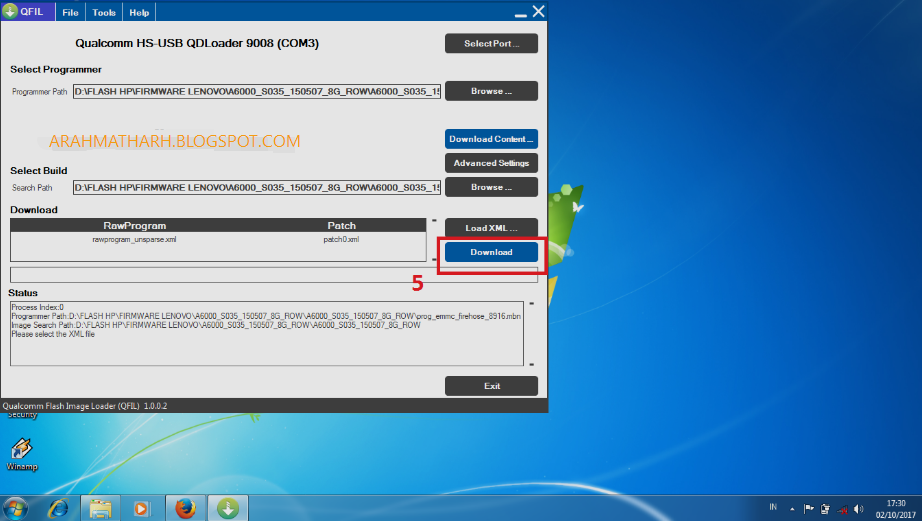Click the Qualcomm HS-USB QDLoader 9008 (COM3) label

coord(197,43)
